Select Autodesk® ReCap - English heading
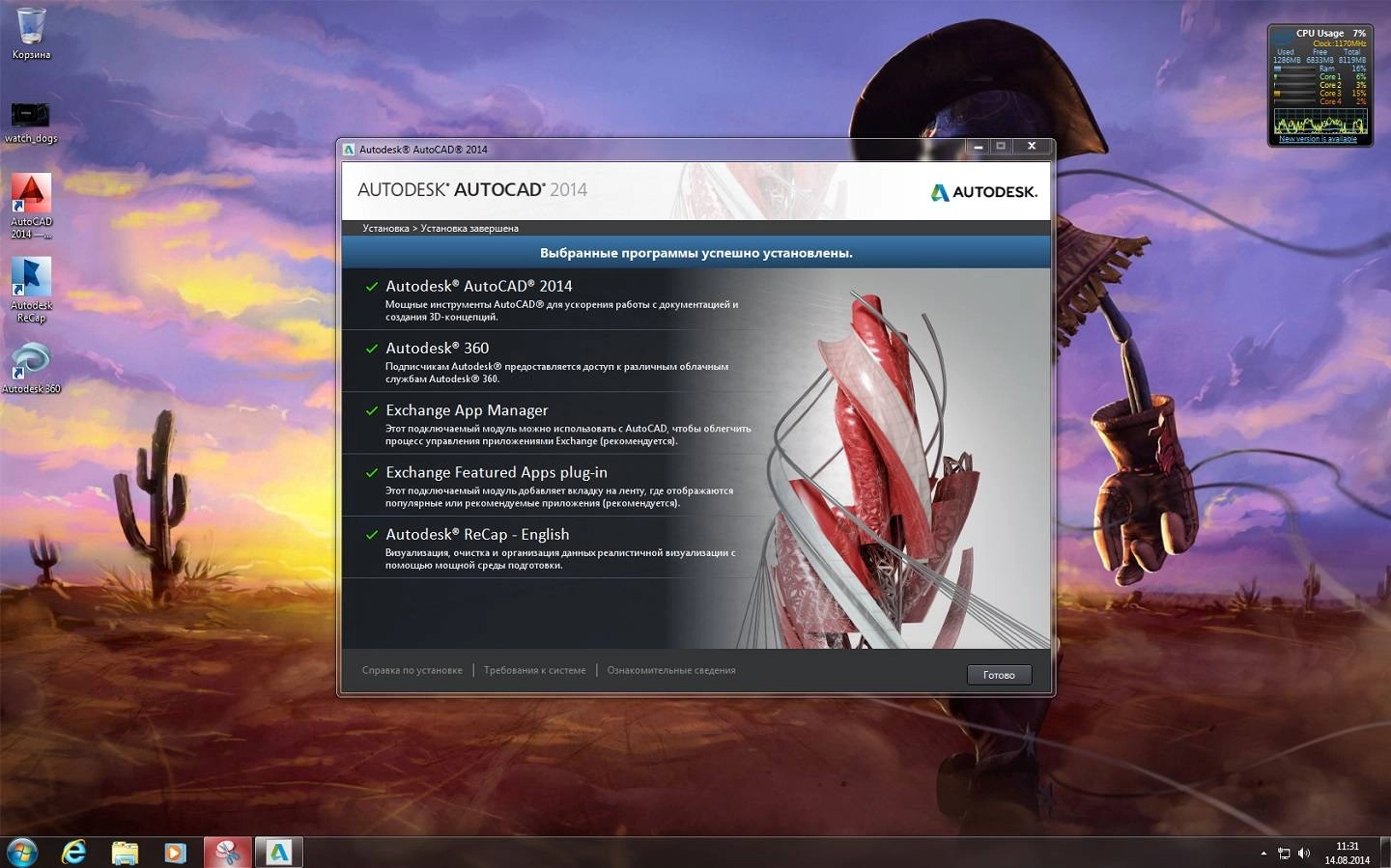This screenshot has width=1391, height=868. (x=477, y=534)
